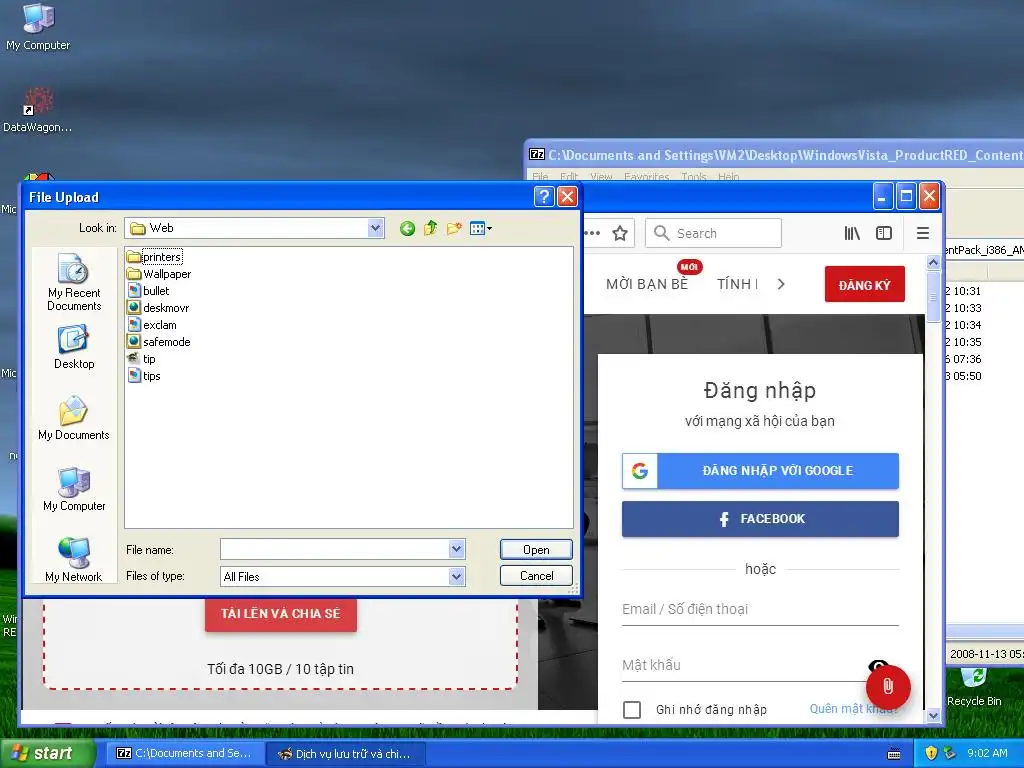
Task: Toggle password visibility eye icon
Action: [878, 665]
